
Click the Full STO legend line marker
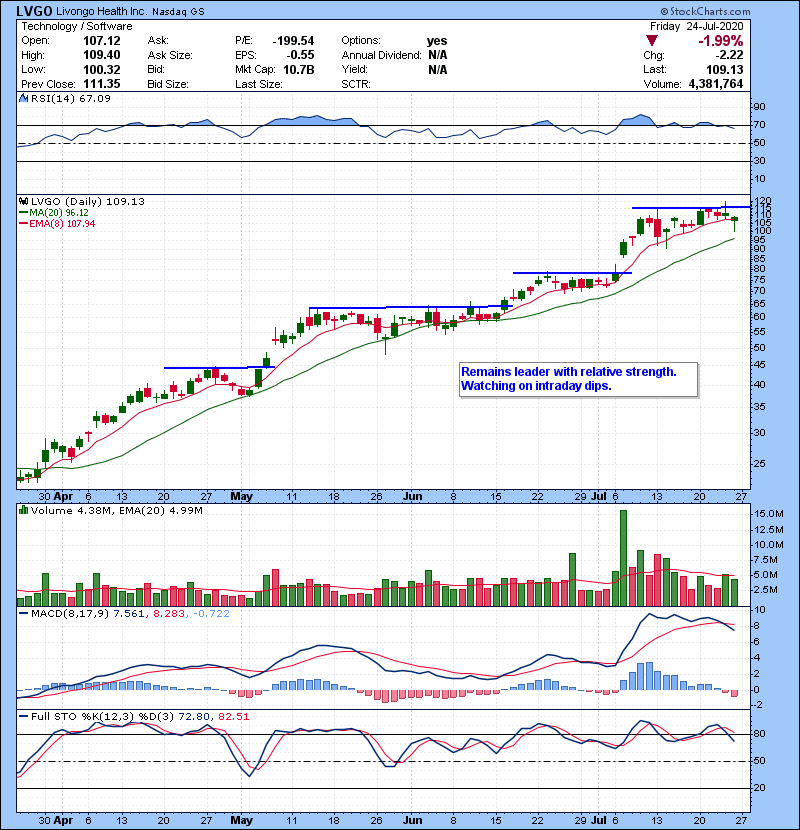(x=23, y=717)
